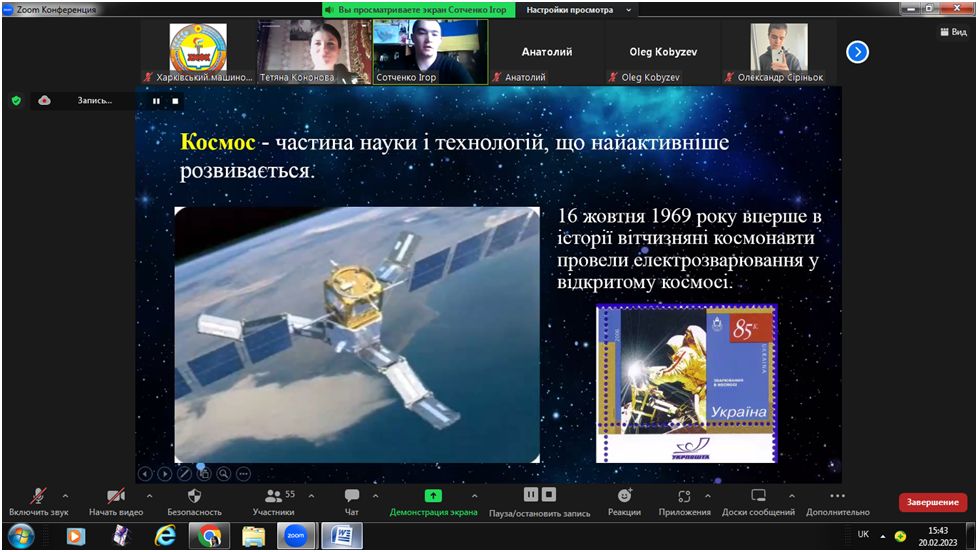Expand the arrow next to Доски сообщений
The height and width of the screenshot is (552, 978).
[792, 496]
